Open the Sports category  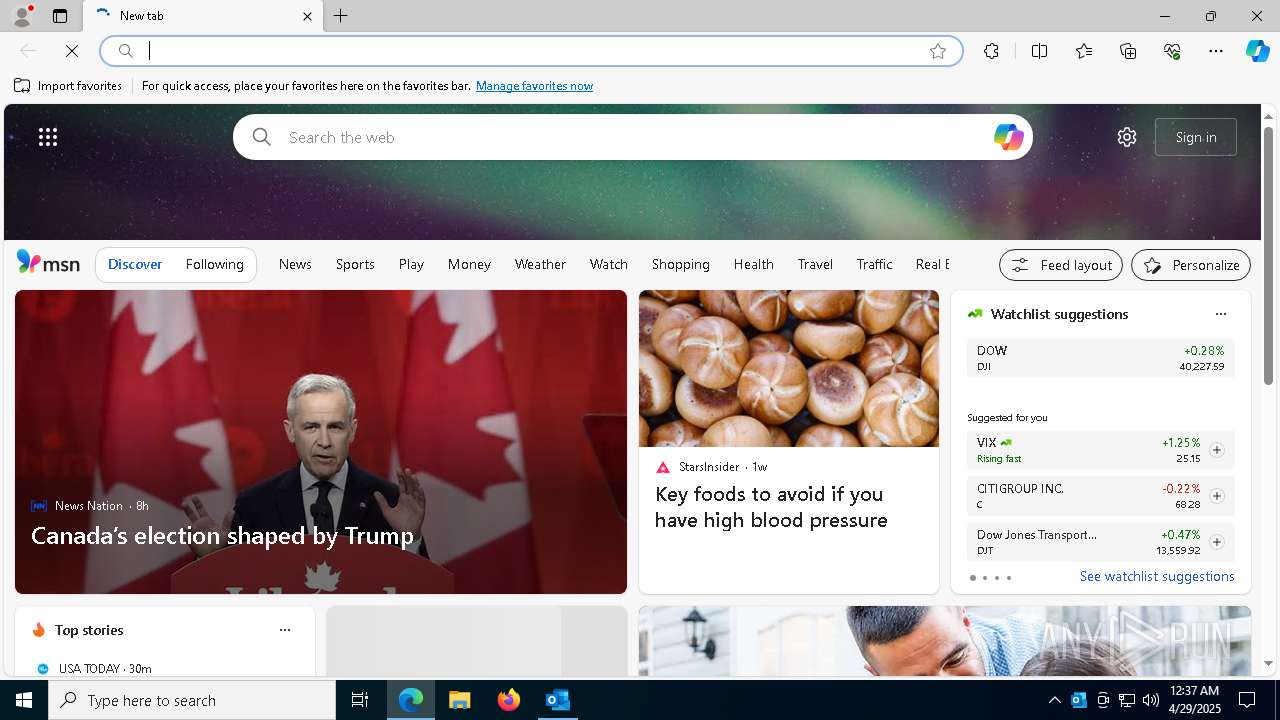(355, 264)
